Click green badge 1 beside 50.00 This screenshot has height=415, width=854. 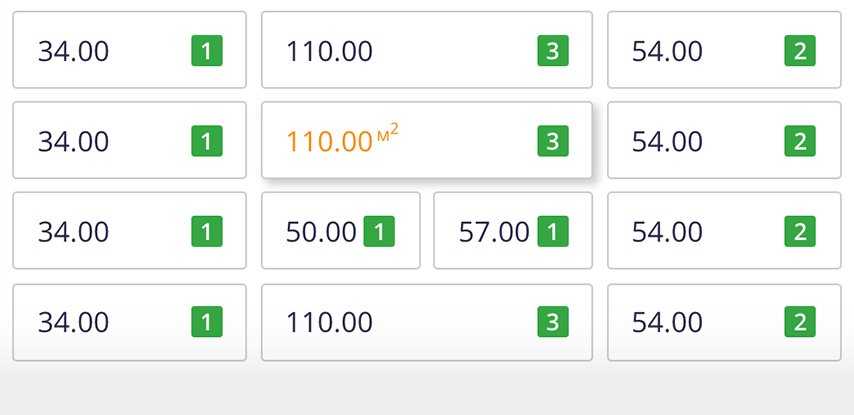tap(379, 231)
